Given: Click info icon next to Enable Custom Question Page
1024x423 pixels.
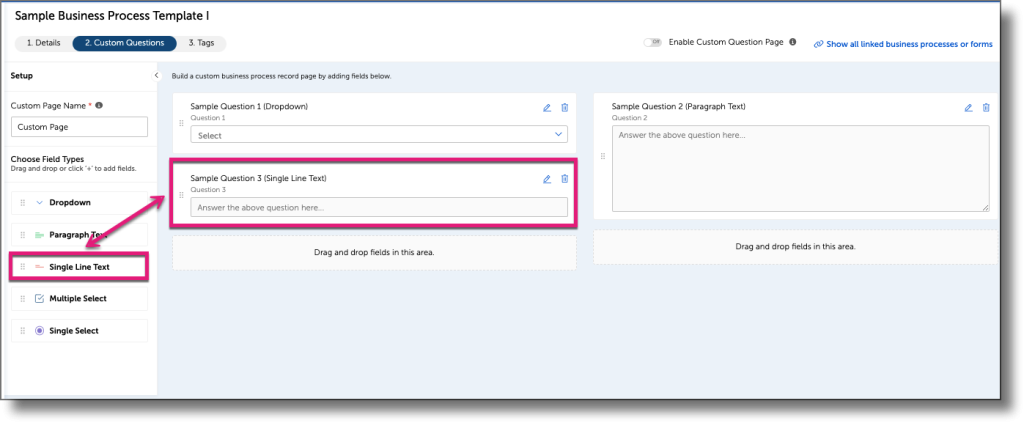Looking at the screenshot, I should click(793, 42).
